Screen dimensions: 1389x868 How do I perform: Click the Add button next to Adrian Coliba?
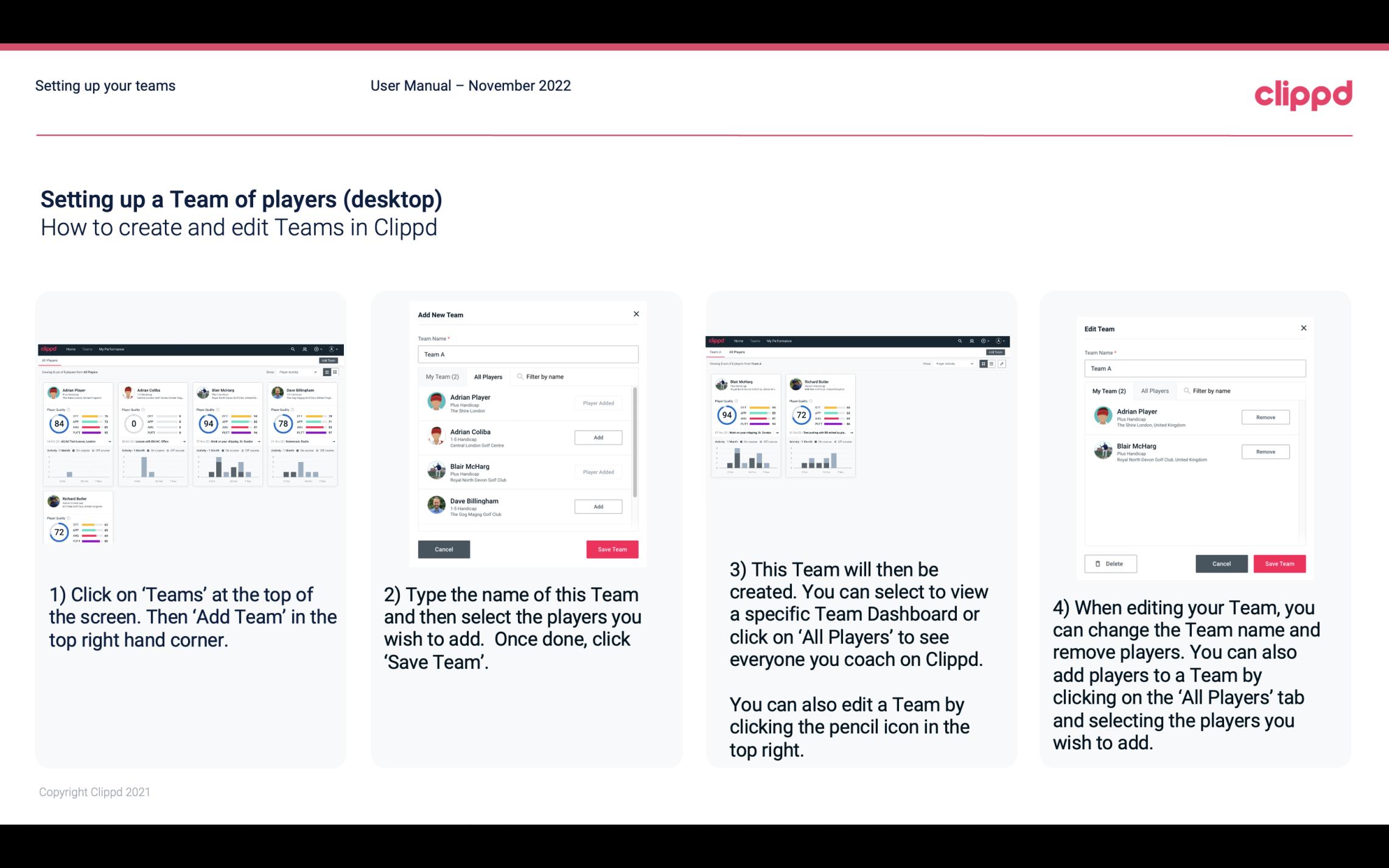pyautogui.click(x=597, y=437)
